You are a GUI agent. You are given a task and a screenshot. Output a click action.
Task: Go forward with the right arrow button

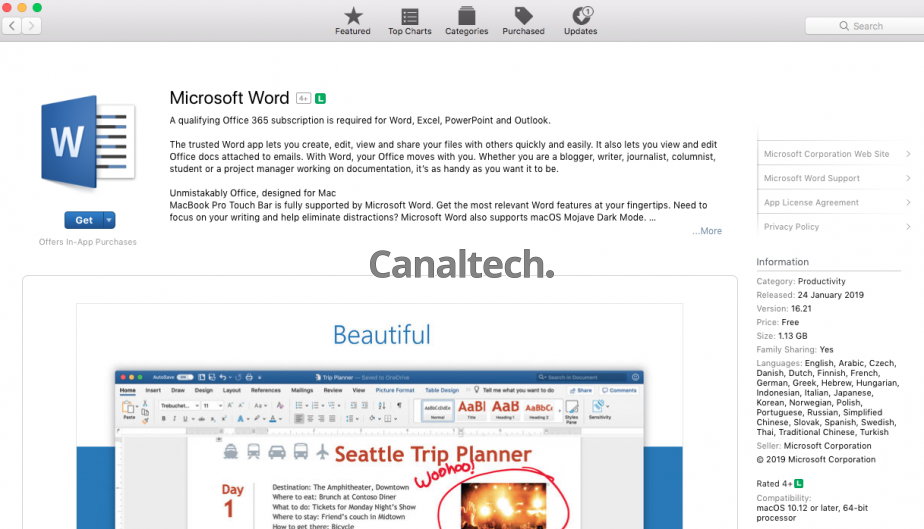click(x=32, y=25)
